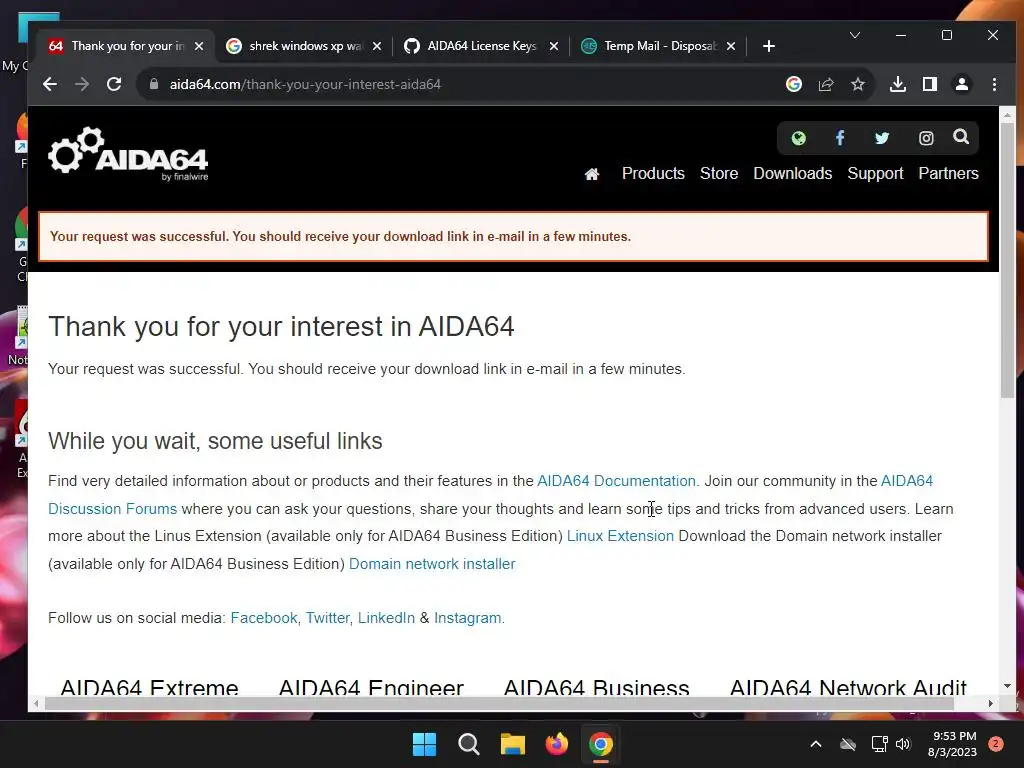Open the site search magnifier

coord(961,136)
